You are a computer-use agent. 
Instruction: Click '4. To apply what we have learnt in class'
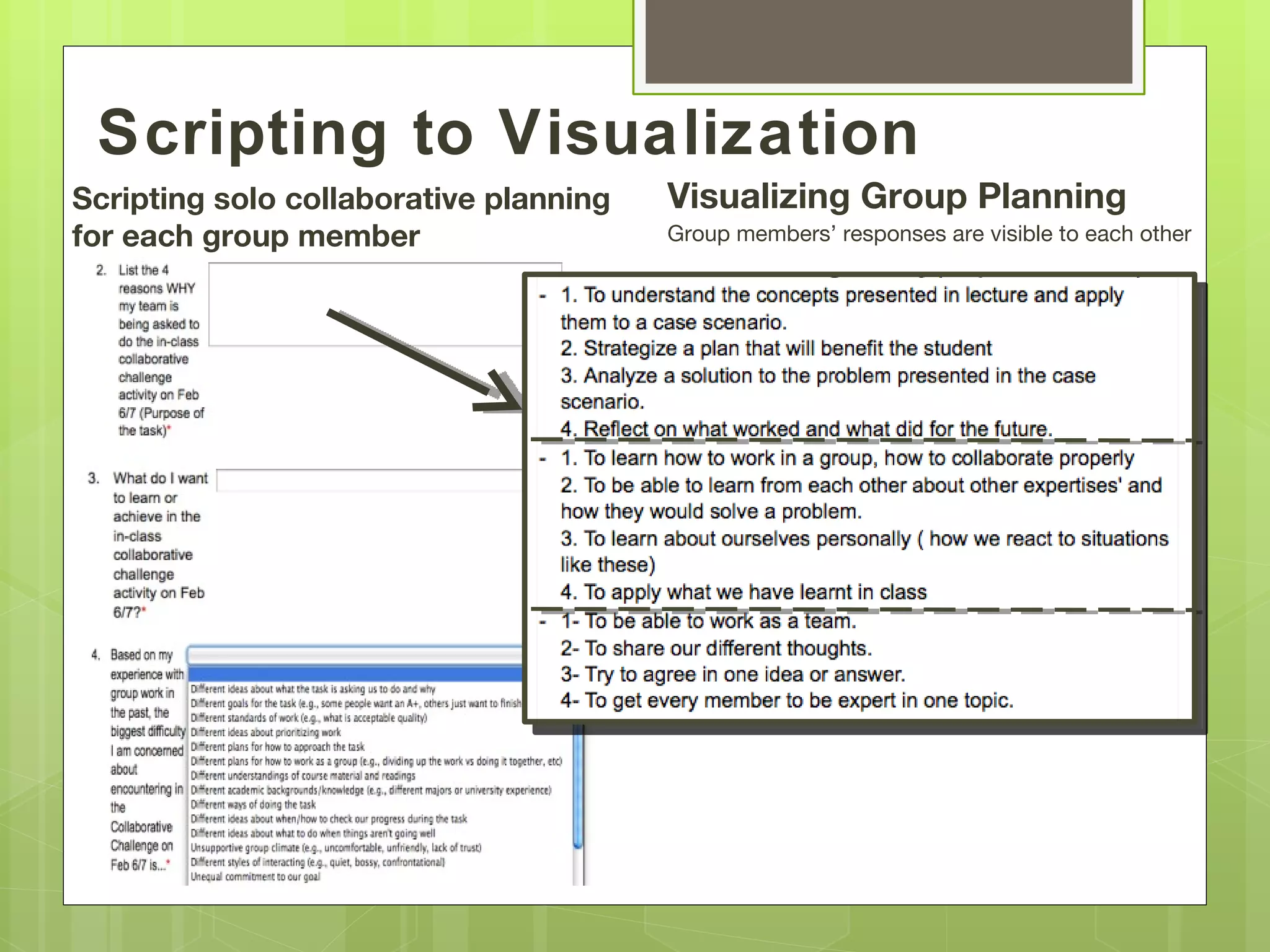click(744, 592)
